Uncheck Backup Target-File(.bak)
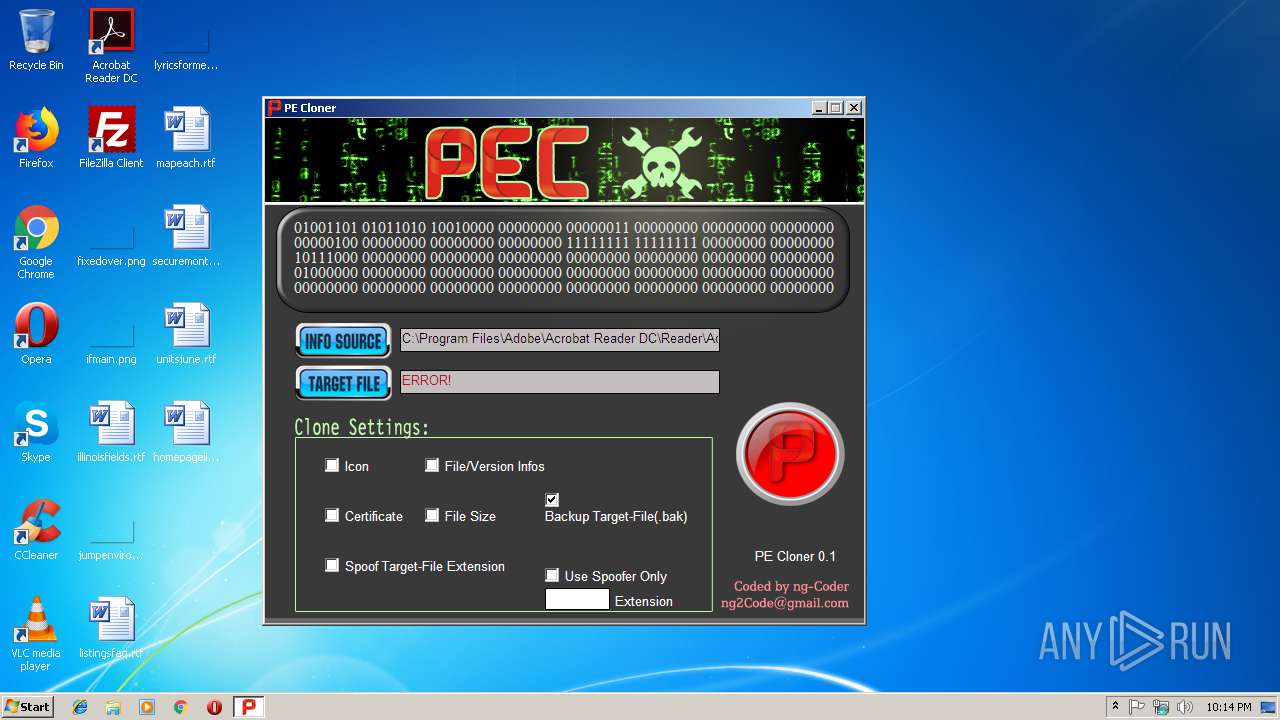 [552, 499]
